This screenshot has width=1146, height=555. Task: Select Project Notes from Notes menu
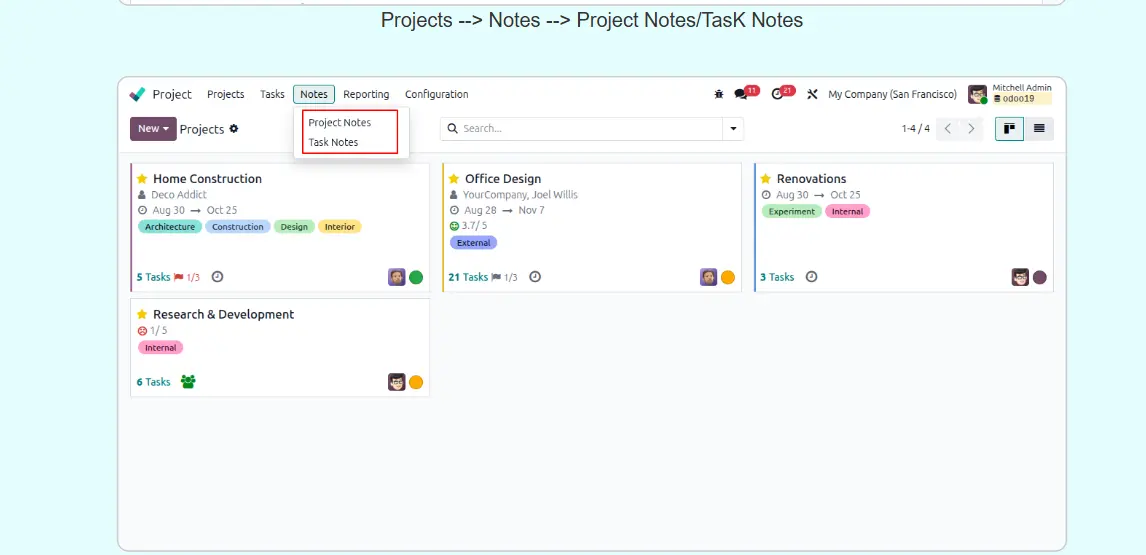[x=340, y=122]
